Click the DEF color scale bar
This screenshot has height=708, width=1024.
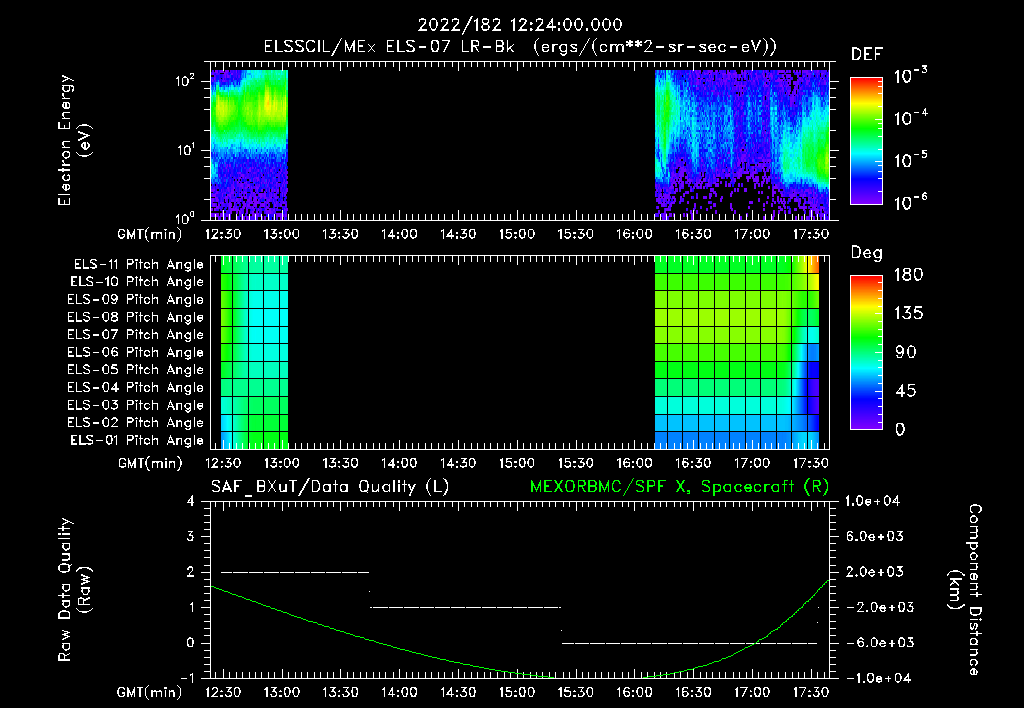(866, 141)
